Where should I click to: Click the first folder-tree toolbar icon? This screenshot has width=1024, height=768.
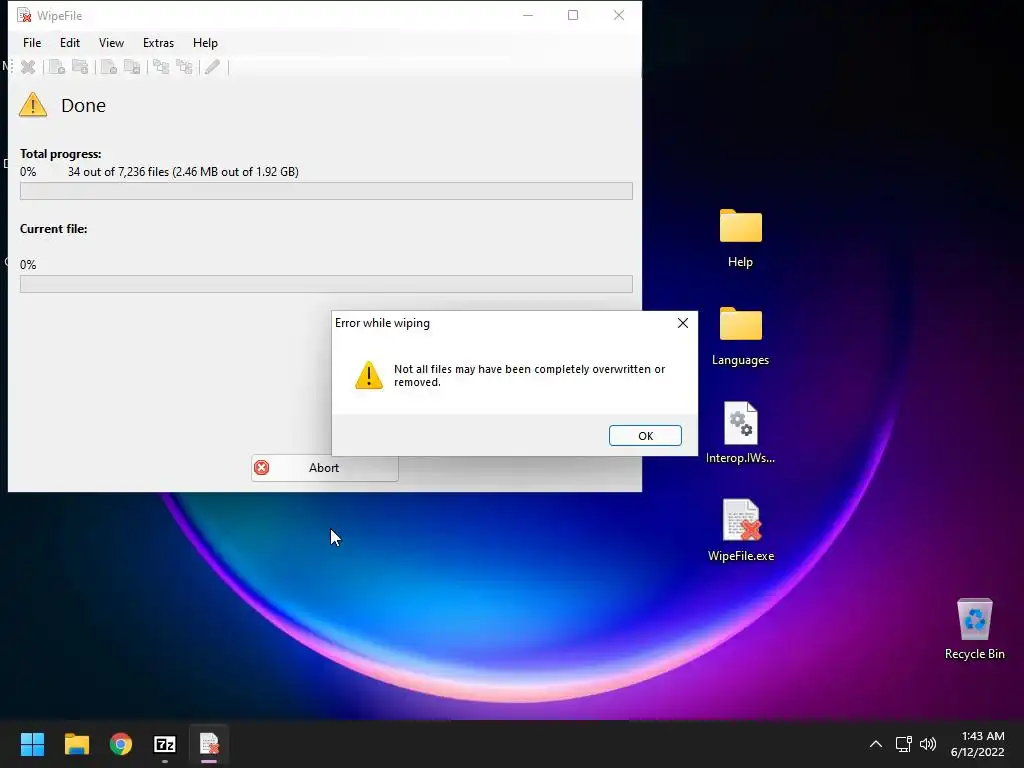(x=161, y=67)
